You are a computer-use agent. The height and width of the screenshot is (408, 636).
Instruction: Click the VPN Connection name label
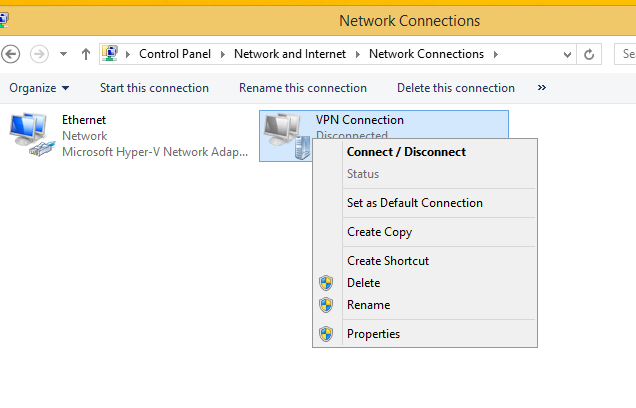[x=360, y=120]
